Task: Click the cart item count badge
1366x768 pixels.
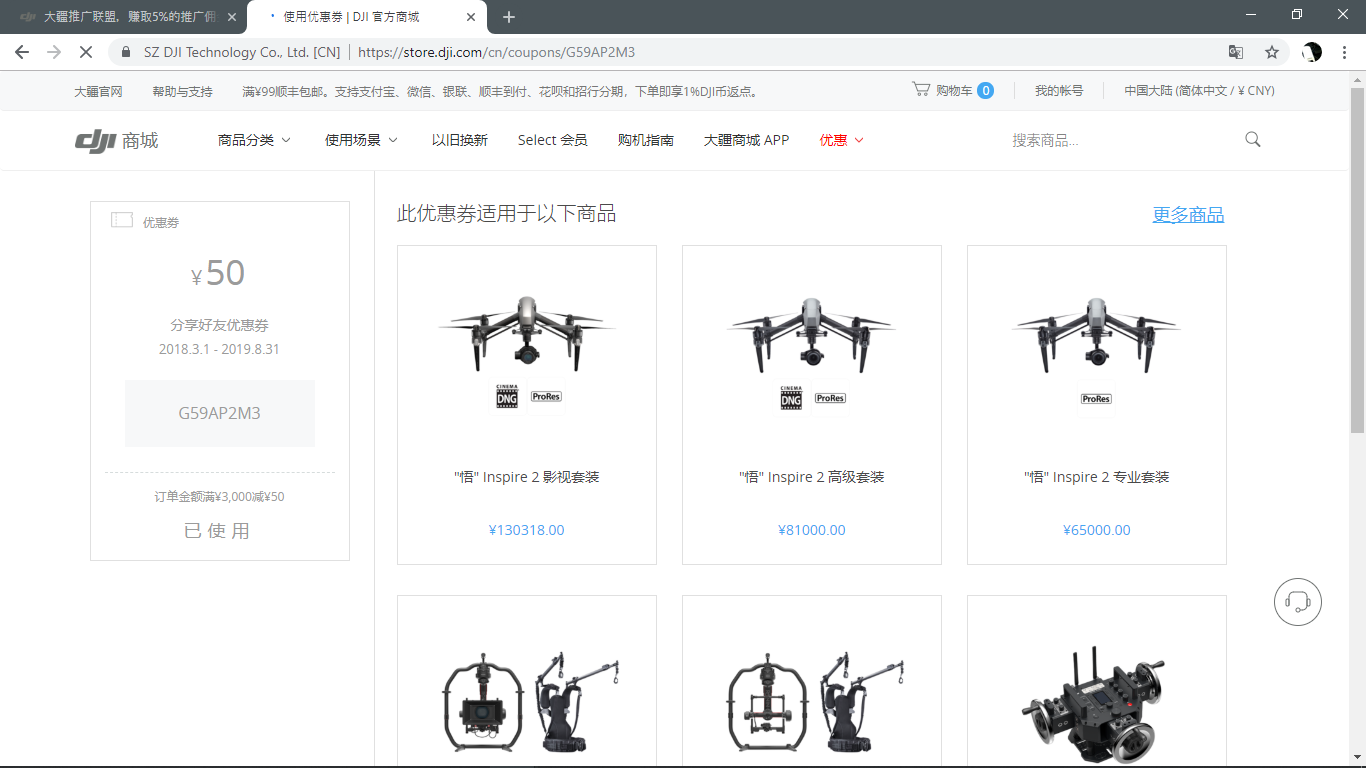Action: (x=985, y=90)
